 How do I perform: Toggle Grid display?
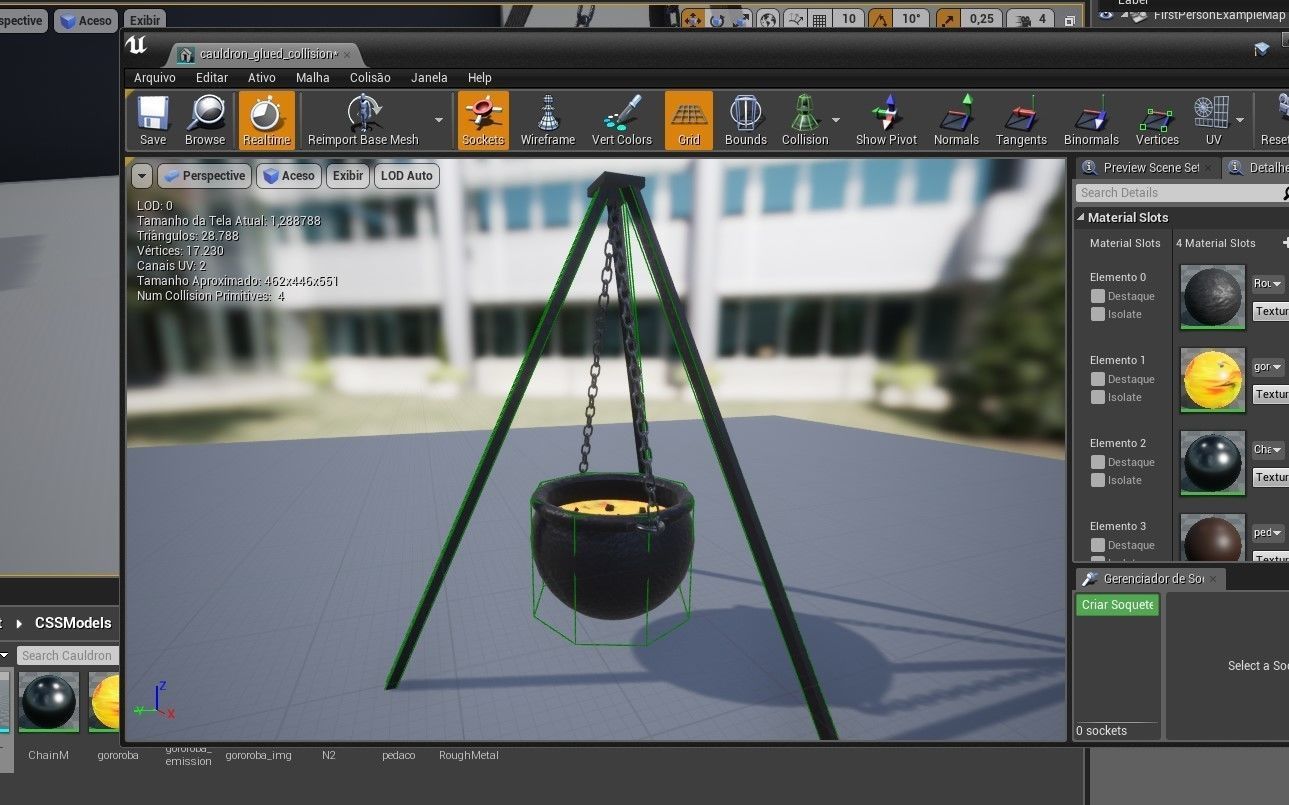click(689, 121)
